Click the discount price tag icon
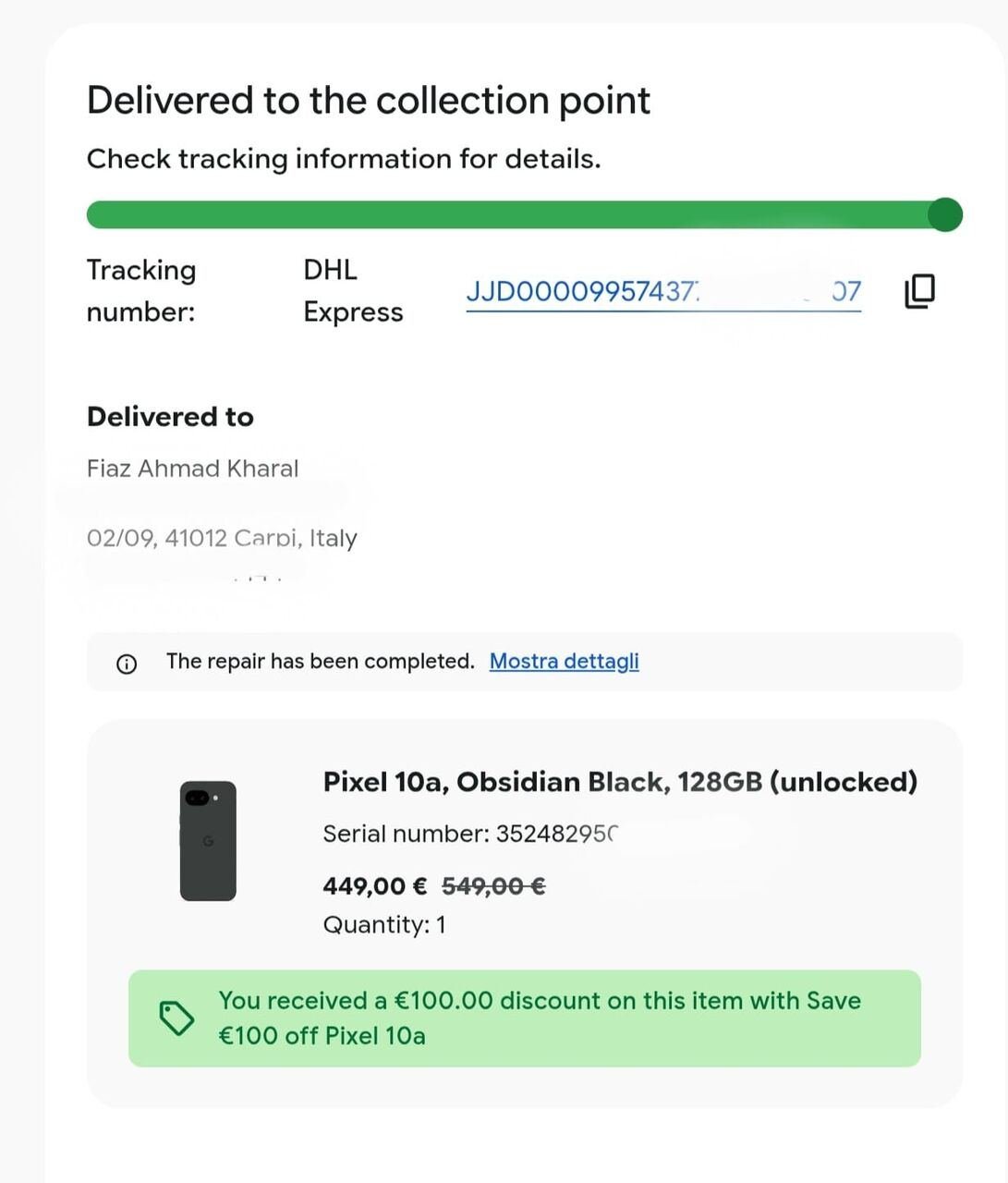 (176, 1018)
